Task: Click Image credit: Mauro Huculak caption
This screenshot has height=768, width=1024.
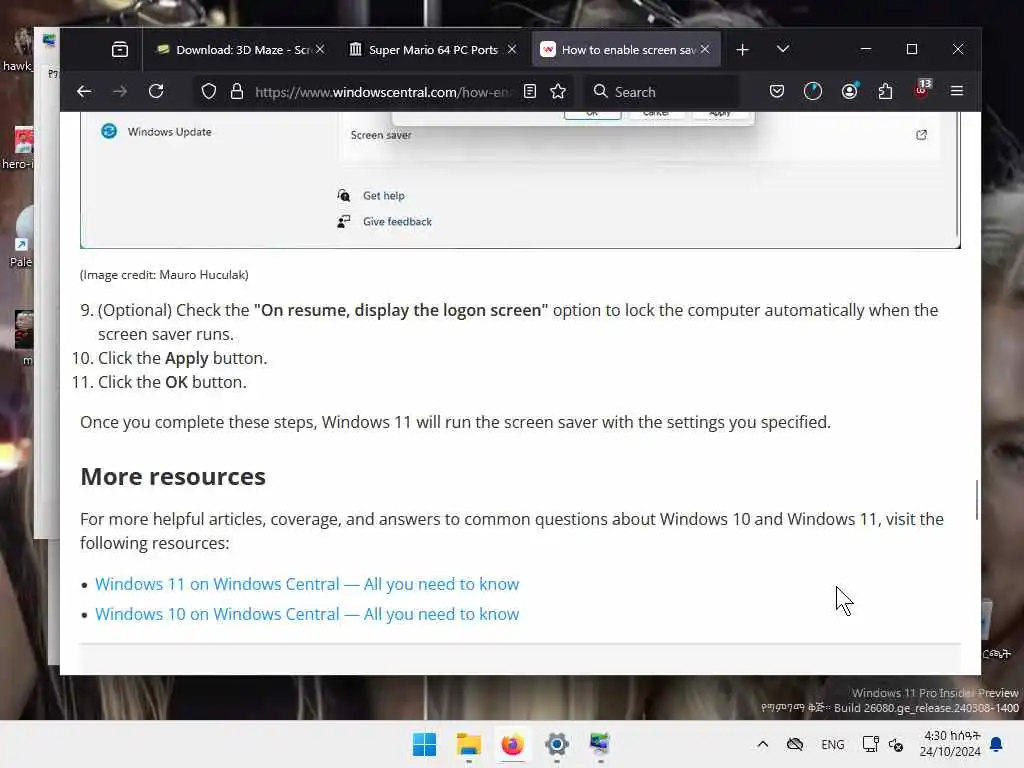Action: click(x=164, y=275)
